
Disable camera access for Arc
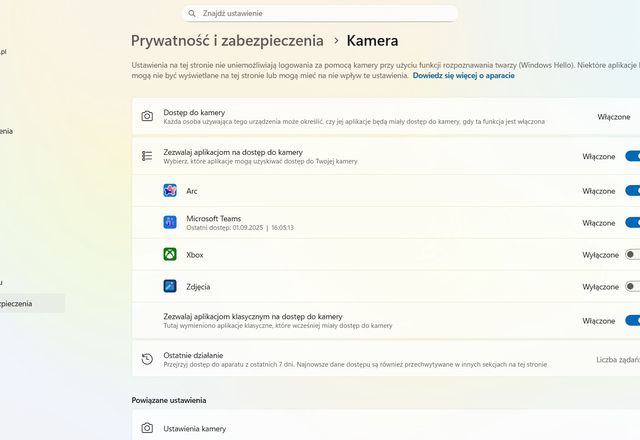point(632,190)
